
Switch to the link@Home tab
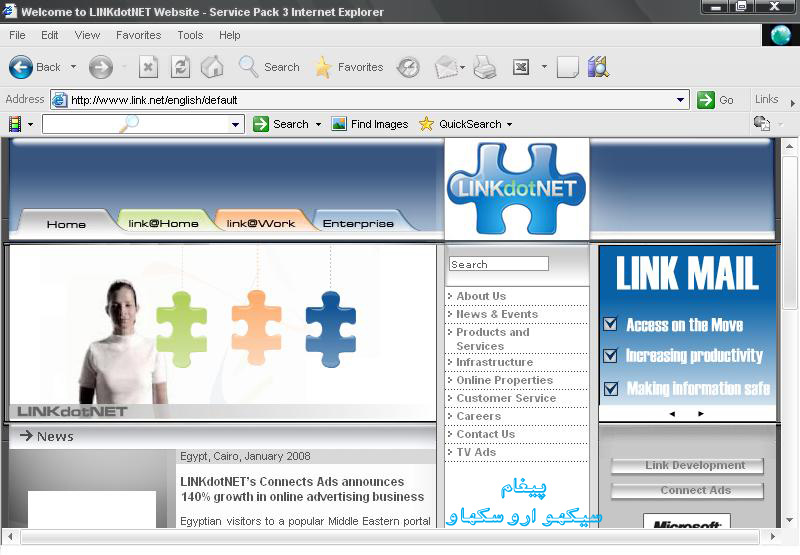tap(163, 223)
